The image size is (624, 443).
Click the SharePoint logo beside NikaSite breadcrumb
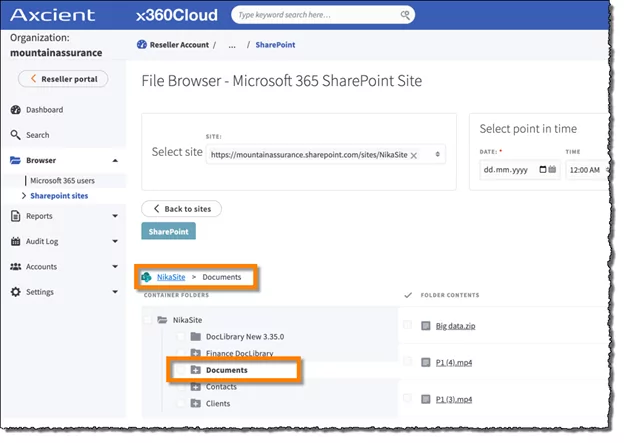pos(146,277)
